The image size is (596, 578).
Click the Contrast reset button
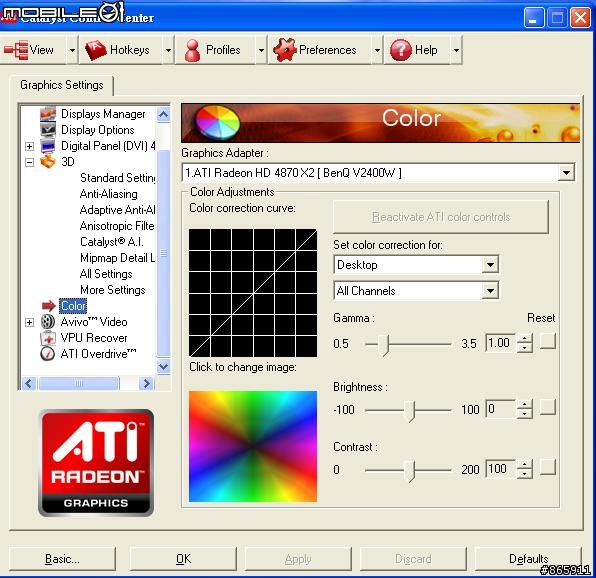(548, 467)
